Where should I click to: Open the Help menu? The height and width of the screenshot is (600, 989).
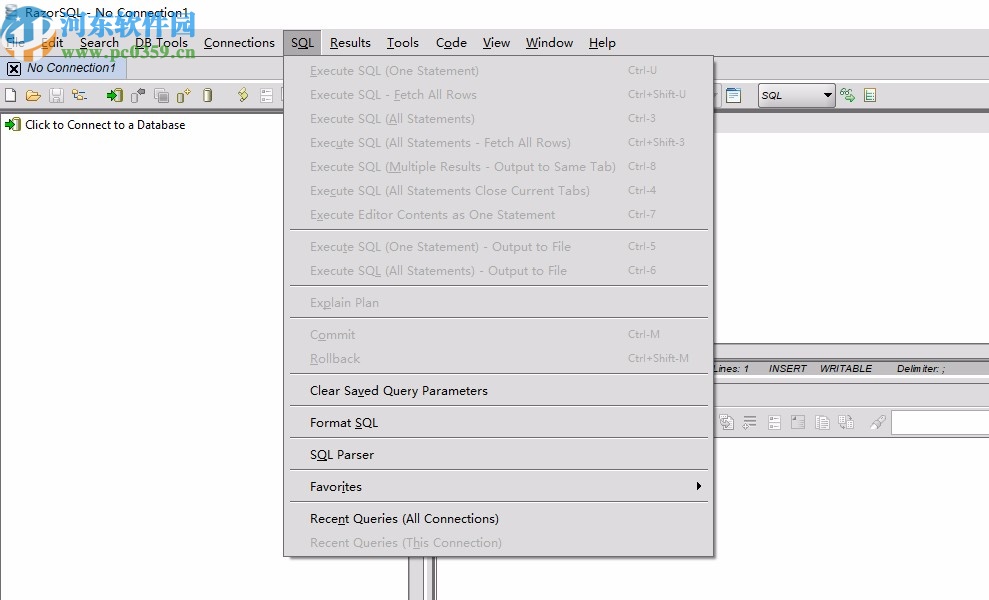[602, 42]
